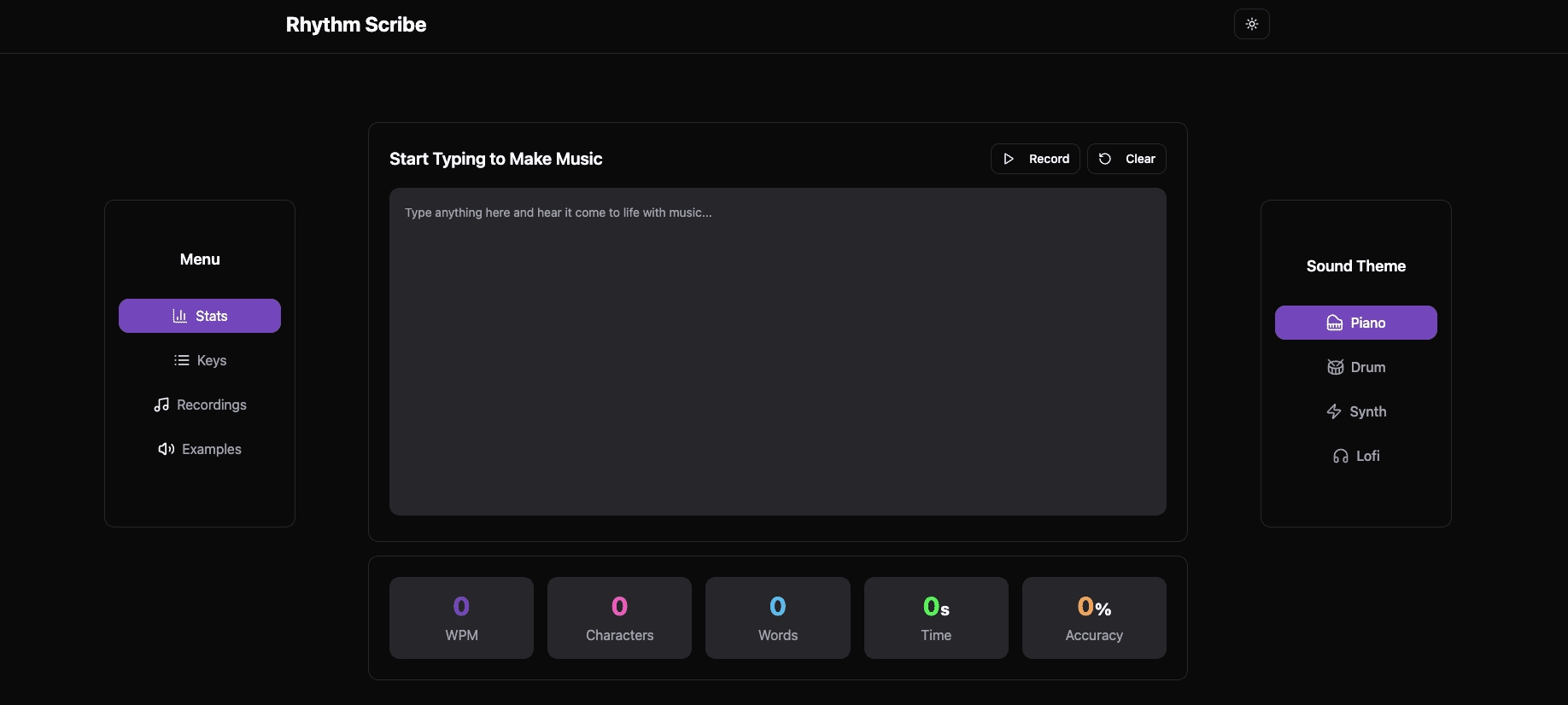
Task: Click the Synth lightning bolt icon
Action: point(1334,411)
